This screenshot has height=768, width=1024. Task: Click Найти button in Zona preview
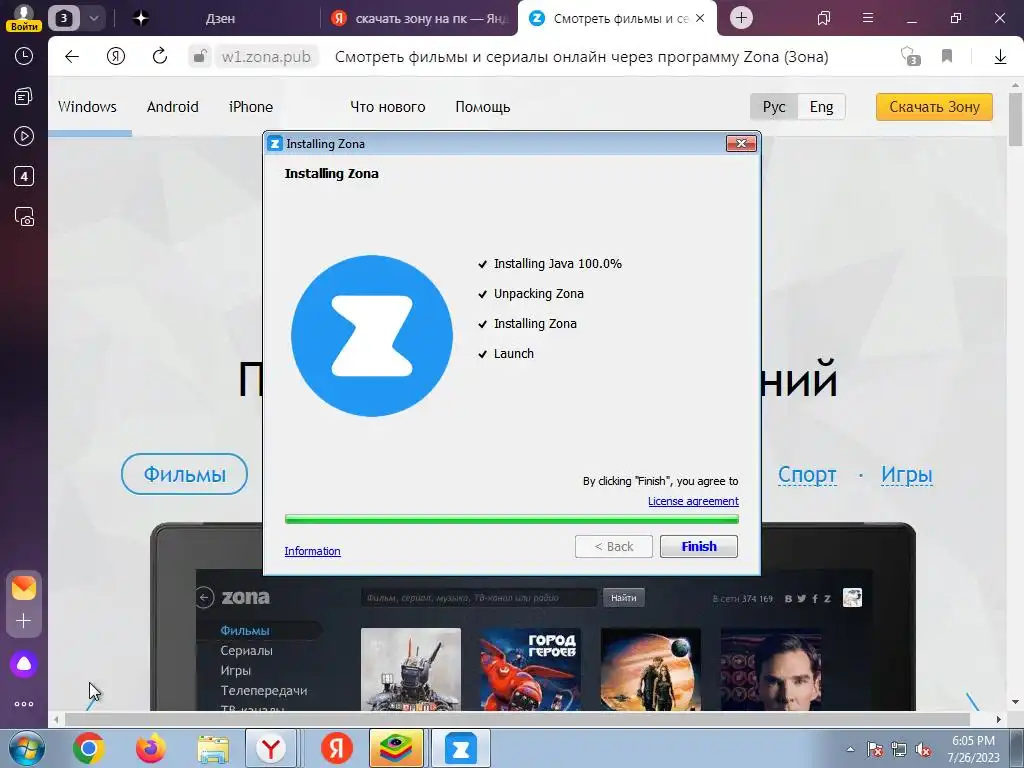[x=624, y=598]
